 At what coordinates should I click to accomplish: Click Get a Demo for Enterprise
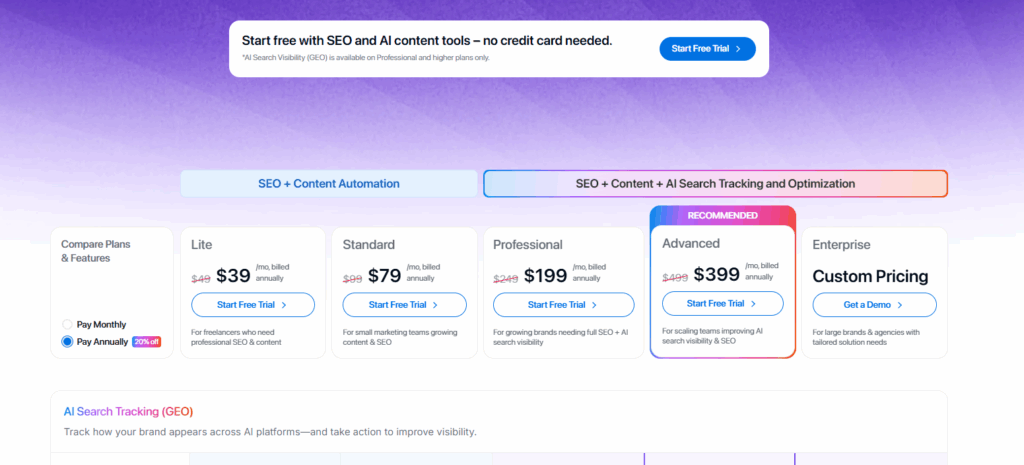[874, 305]
